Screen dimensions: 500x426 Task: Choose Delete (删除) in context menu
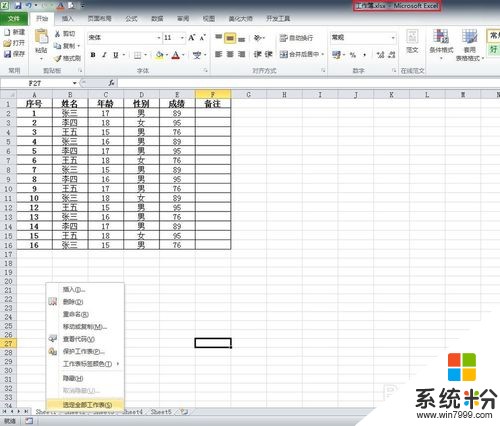coord(85,302)
